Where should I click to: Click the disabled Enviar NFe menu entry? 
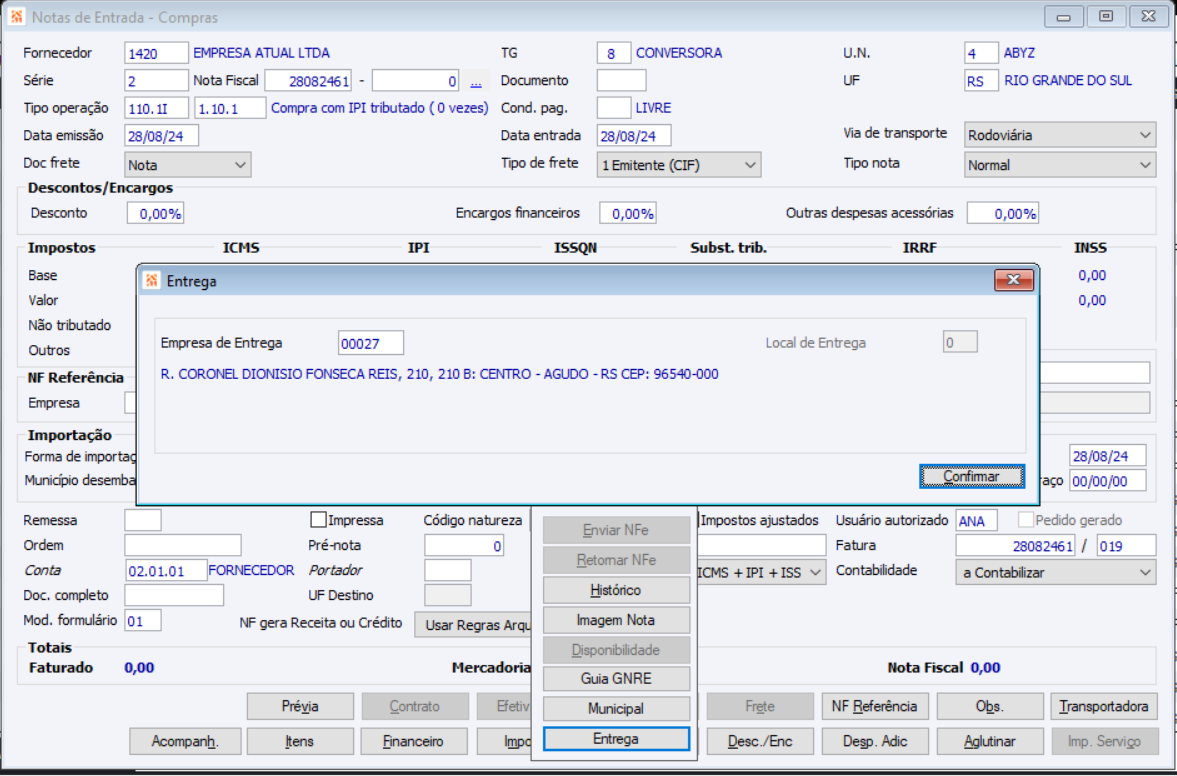coord(616,530)
